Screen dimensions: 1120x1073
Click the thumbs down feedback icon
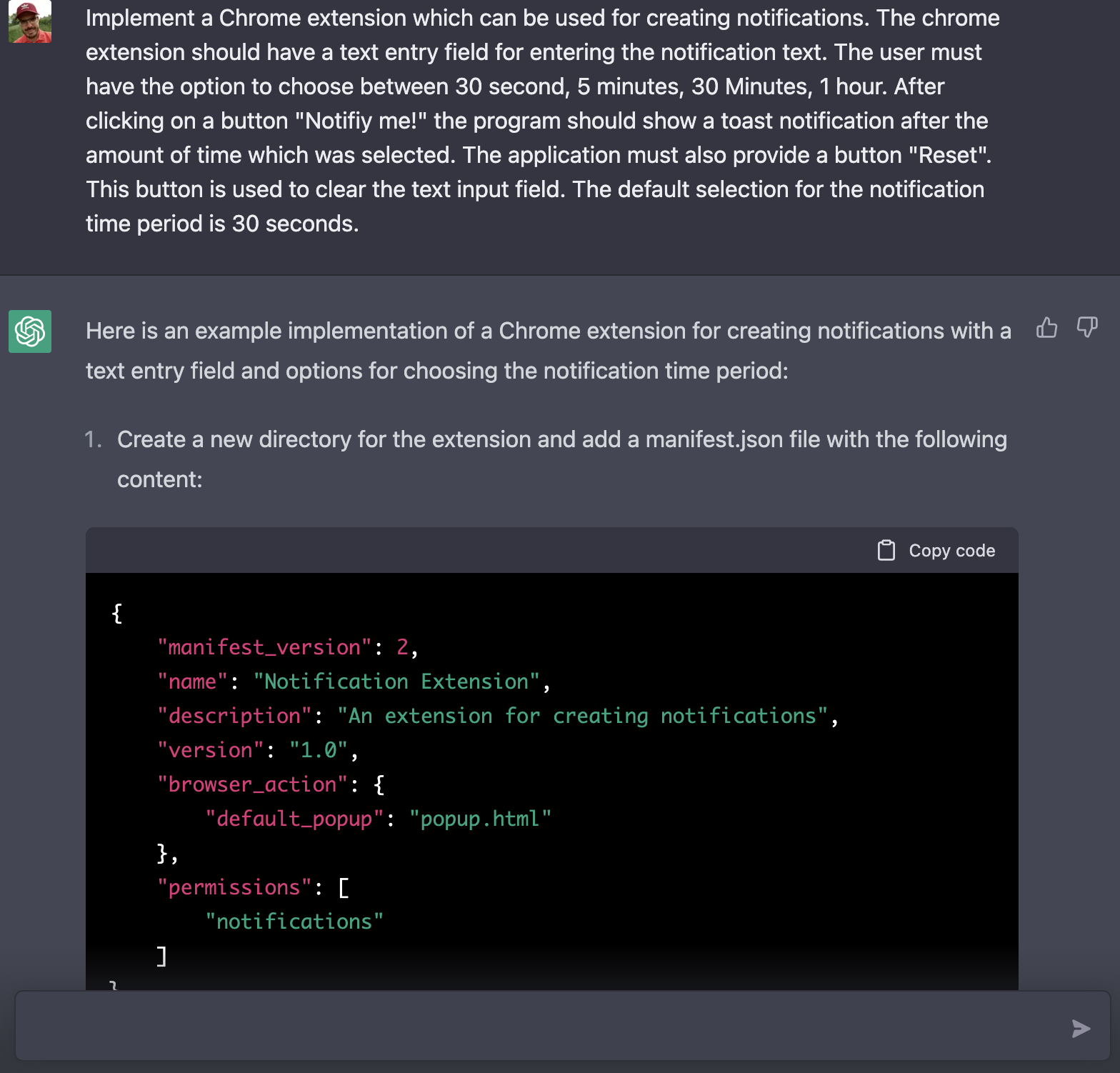pos(1087,328)
